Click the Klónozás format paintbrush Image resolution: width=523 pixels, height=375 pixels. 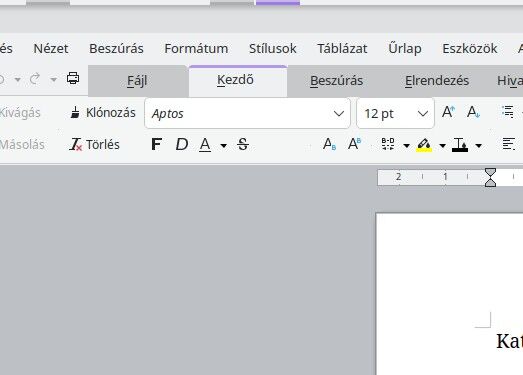click(103, 113)
